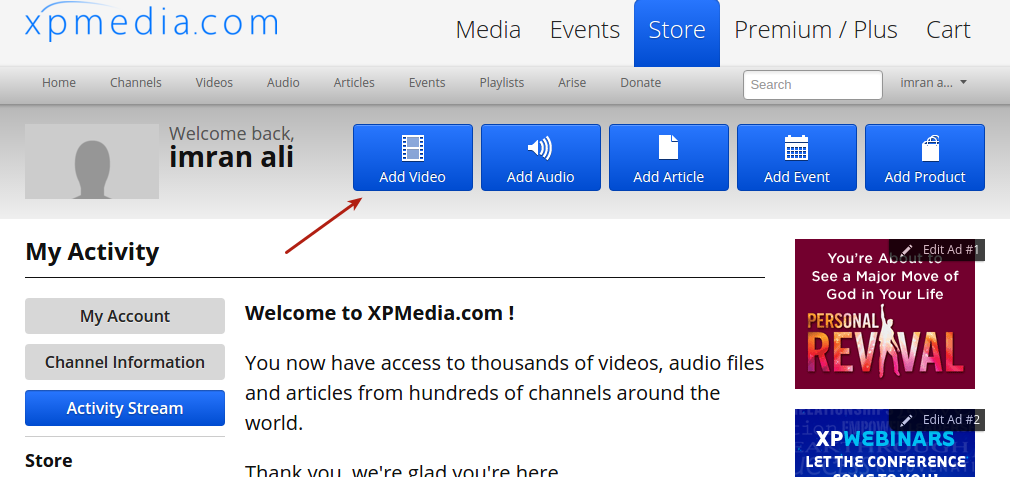Screen dimensions: 1010x477
Task: Select the Store tab
Action: pos(676,33)
